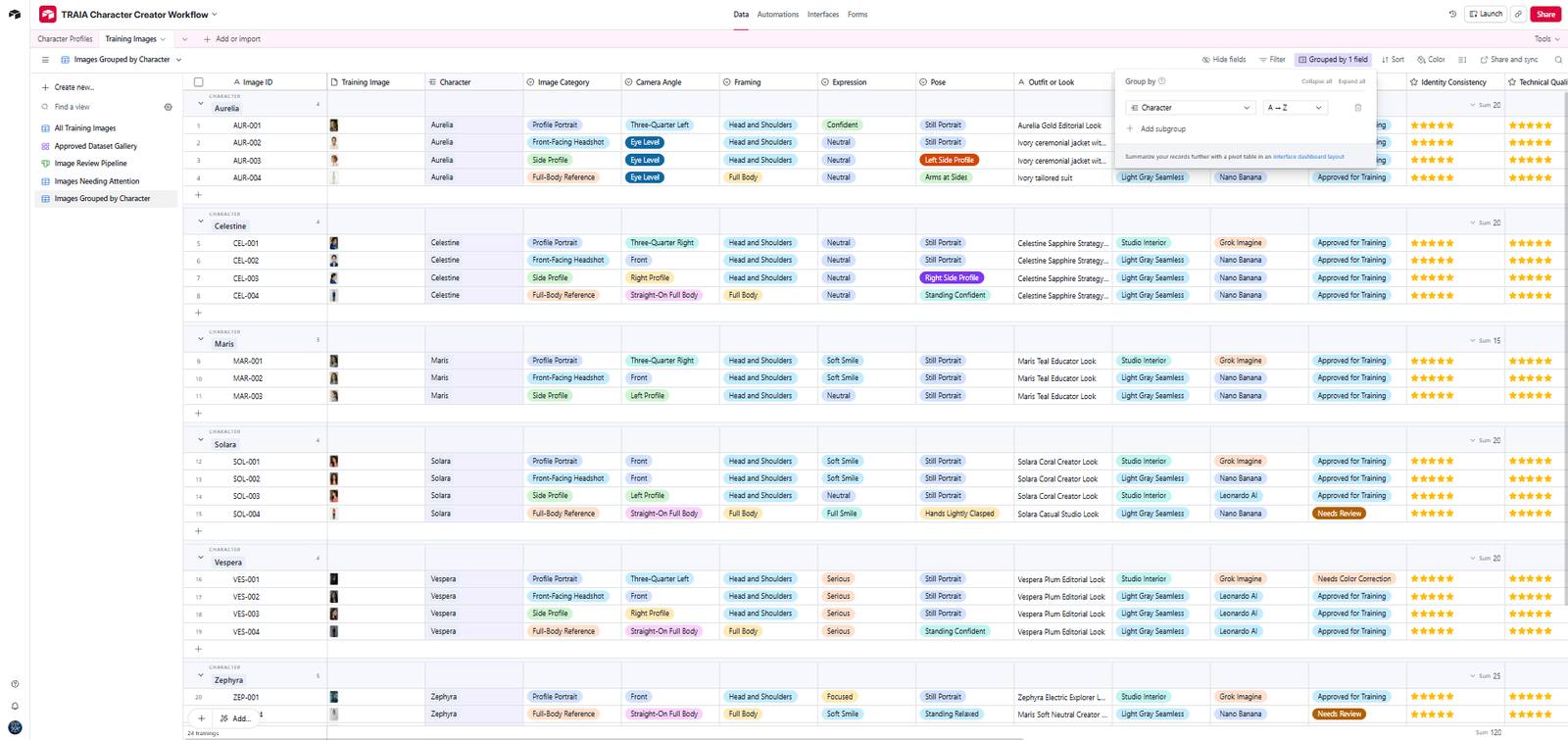Open Image Review Pipeline view
Viewport: 1568px width, 740px height.
(x=90, y=164)
